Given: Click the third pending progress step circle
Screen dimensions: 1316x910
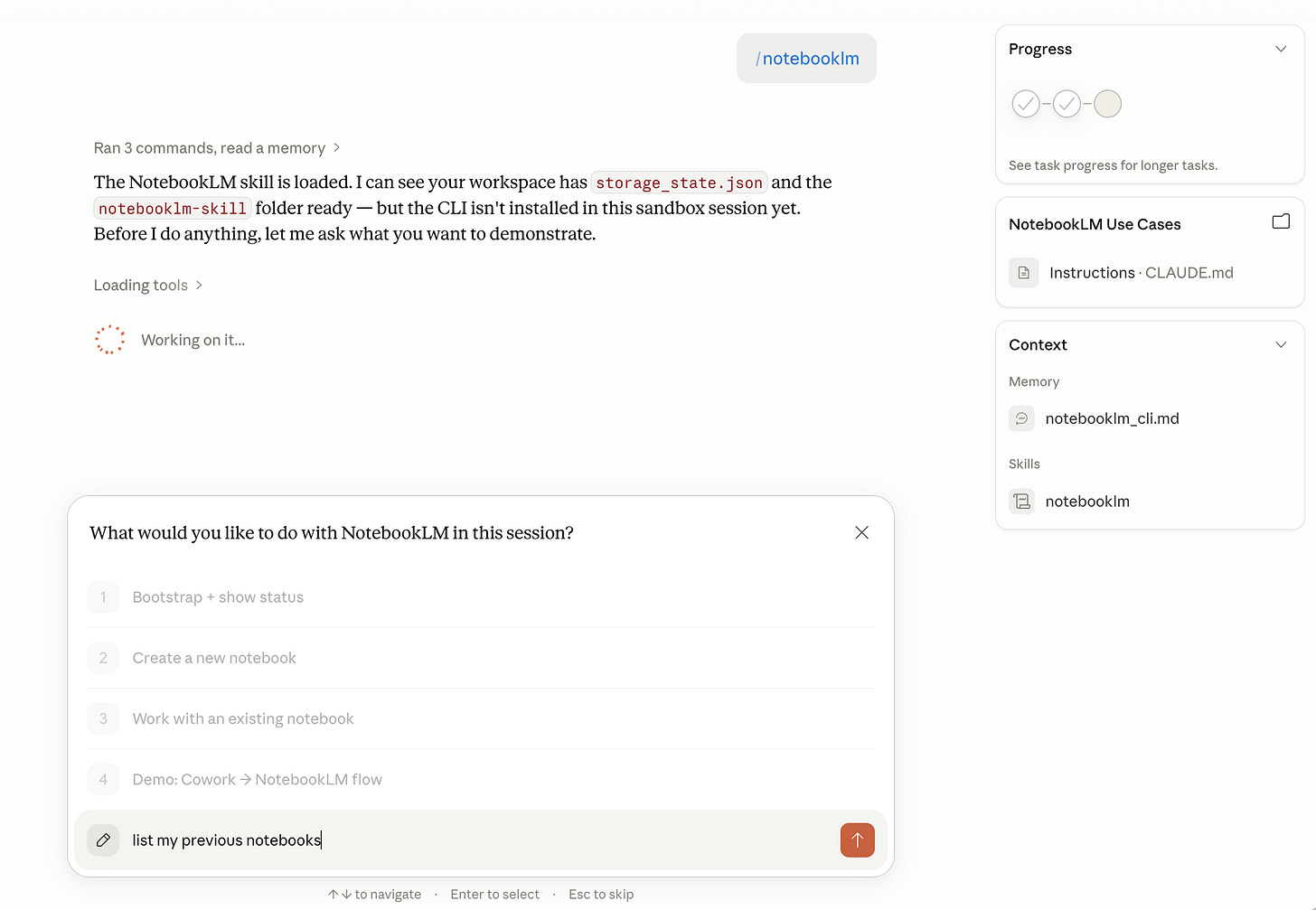Looking at the screenshot, I should pos(1107,104).
